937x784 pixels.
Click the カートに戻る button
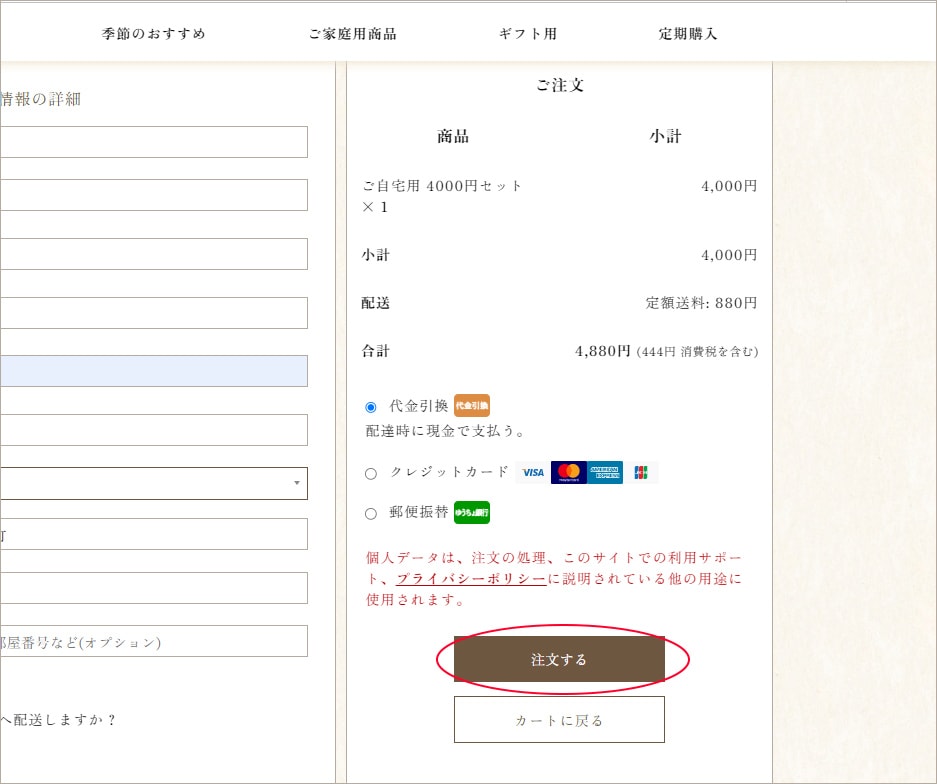pos(559,720)
